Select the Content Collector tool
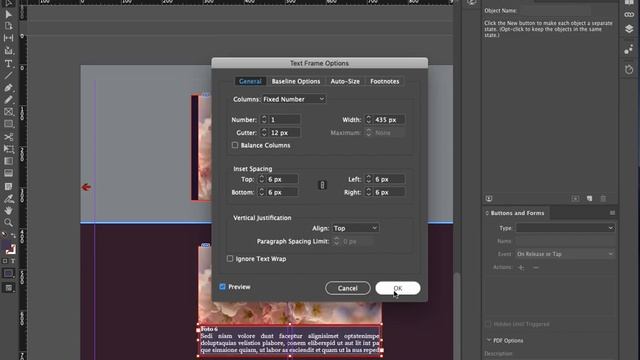This screenshot has height=360, width=640. [8, 51]
